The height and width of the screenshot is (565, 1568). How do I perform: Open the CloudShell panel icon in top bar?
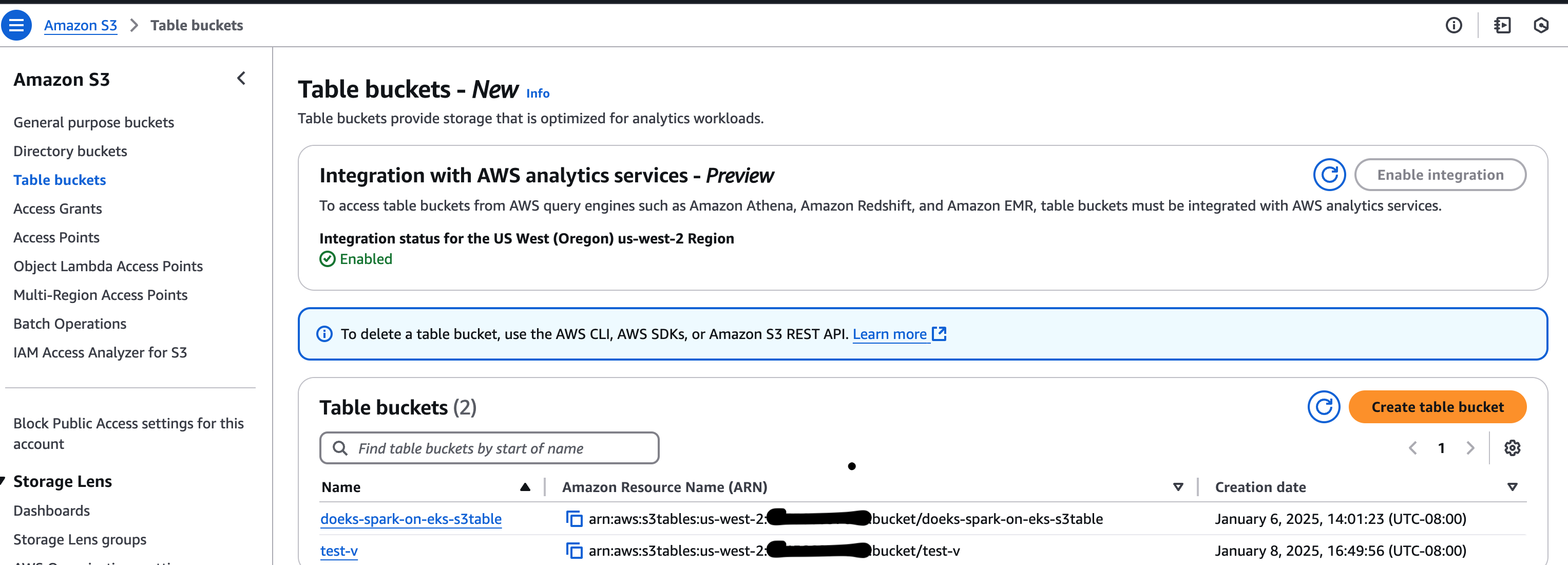(1502, 25)
